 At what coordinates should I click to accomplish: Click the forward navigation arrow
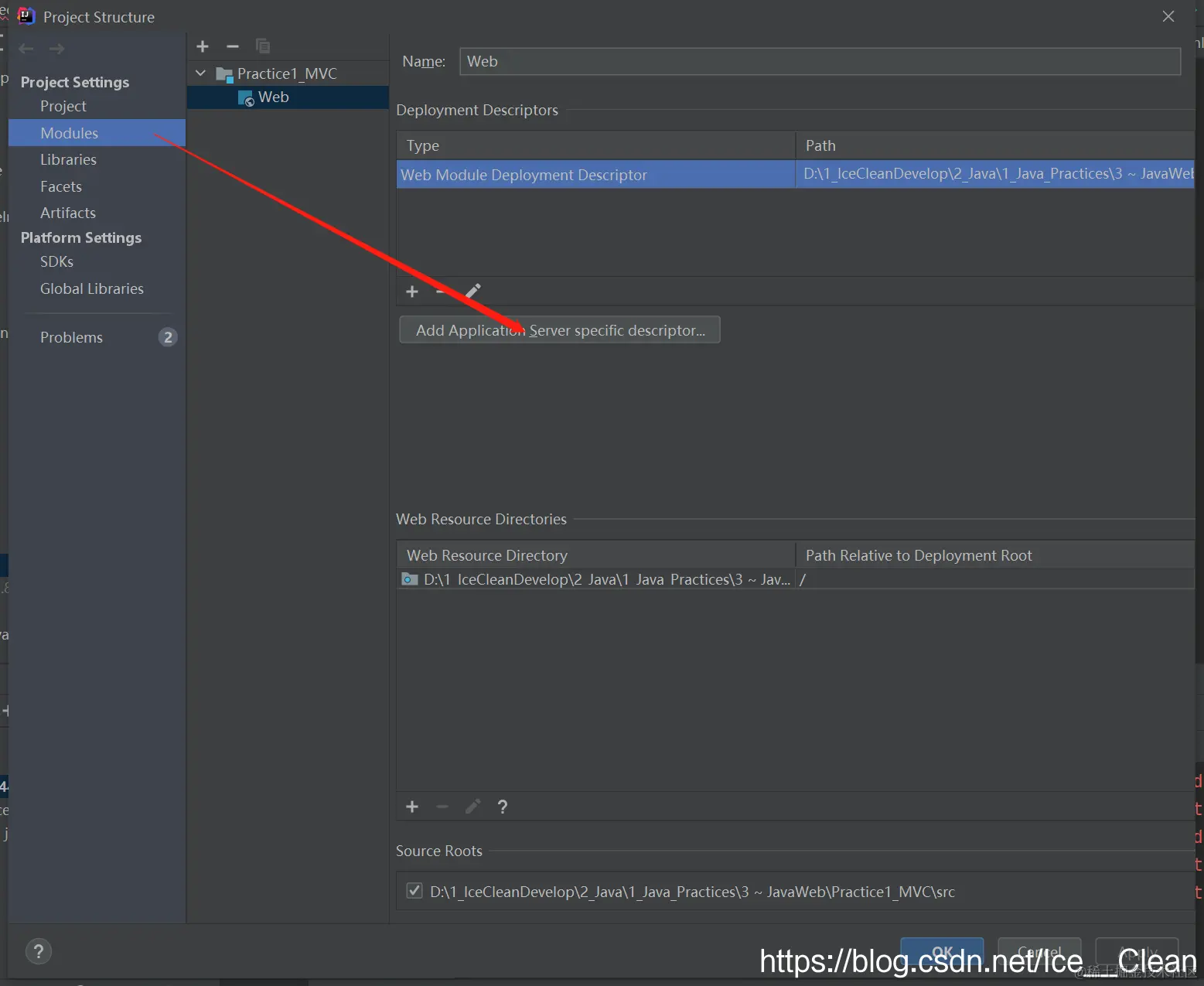click(56, 49)
